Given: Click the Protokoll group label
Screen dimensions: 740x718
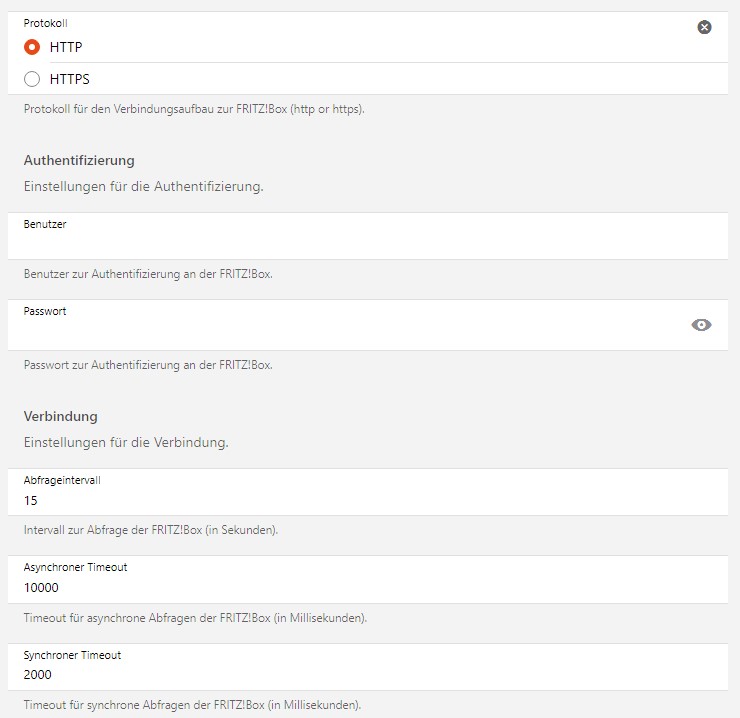Looking at the screenshot, I should point(46,23).
